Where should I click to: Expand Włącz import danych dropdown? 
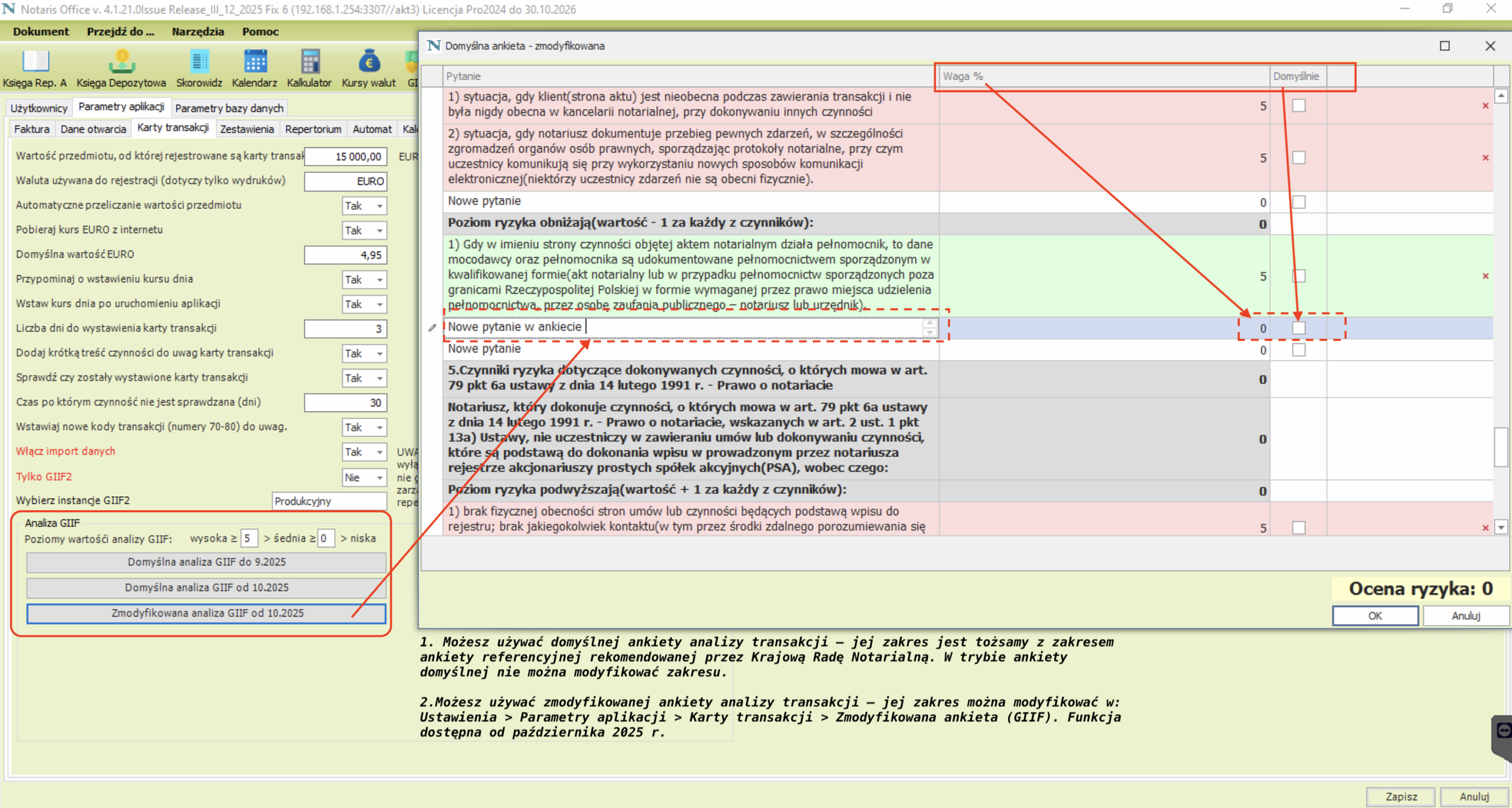(380, 452)
